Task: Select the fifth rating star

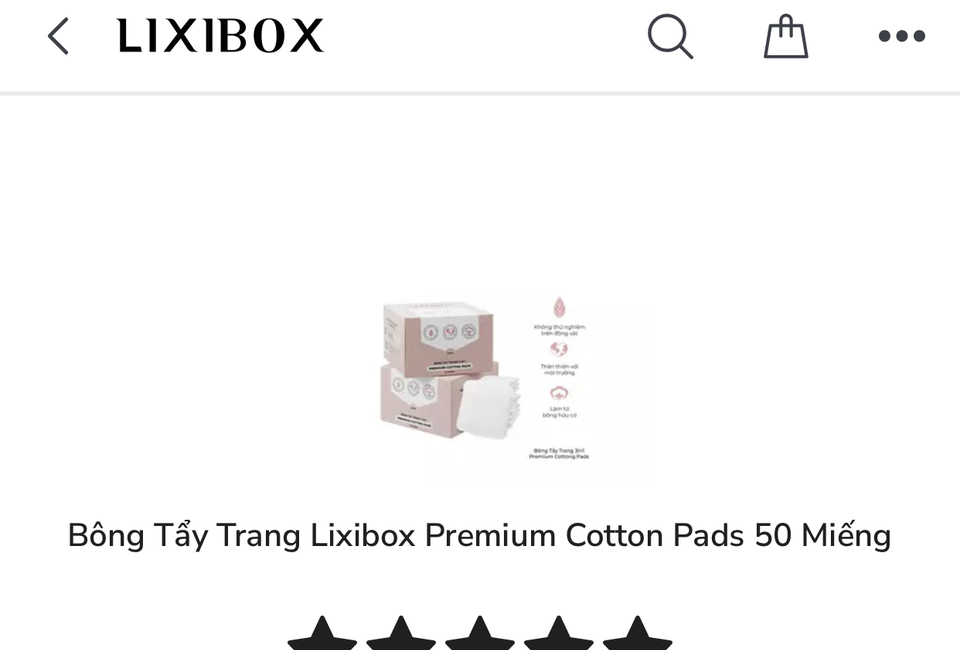Action: point(637,633)
